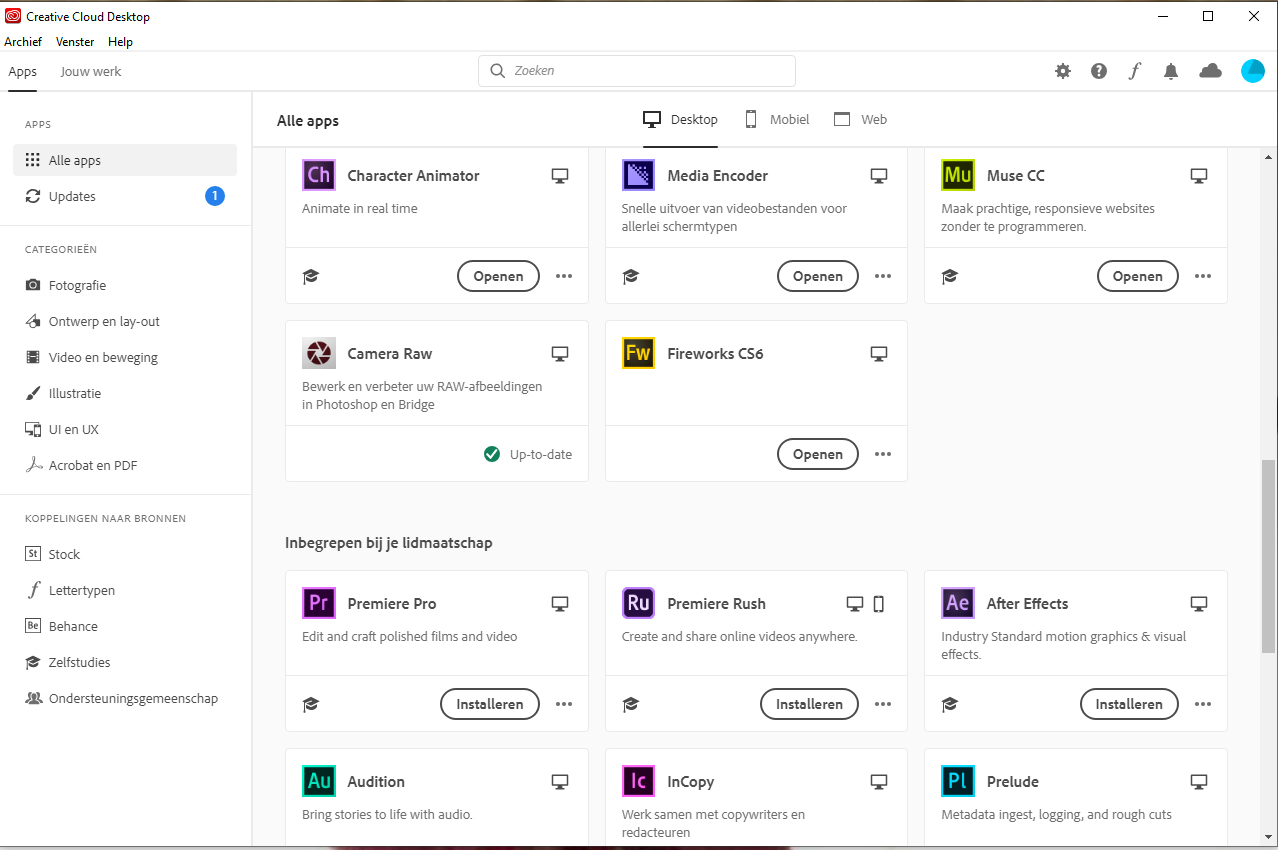
Task: Click Installeren for Premiere Pro
Action: tap(490, 704)
